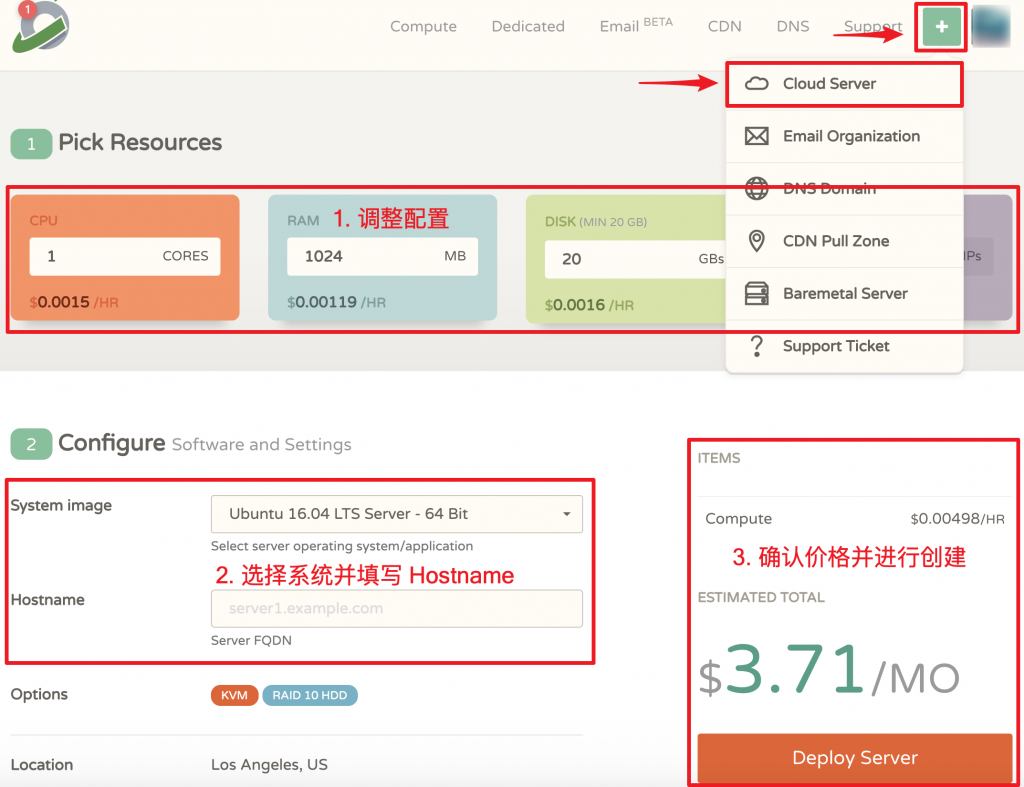Click the Location label
This screenshot has height=787, width=1024.
pyautogui.click(x=42, y=765)
